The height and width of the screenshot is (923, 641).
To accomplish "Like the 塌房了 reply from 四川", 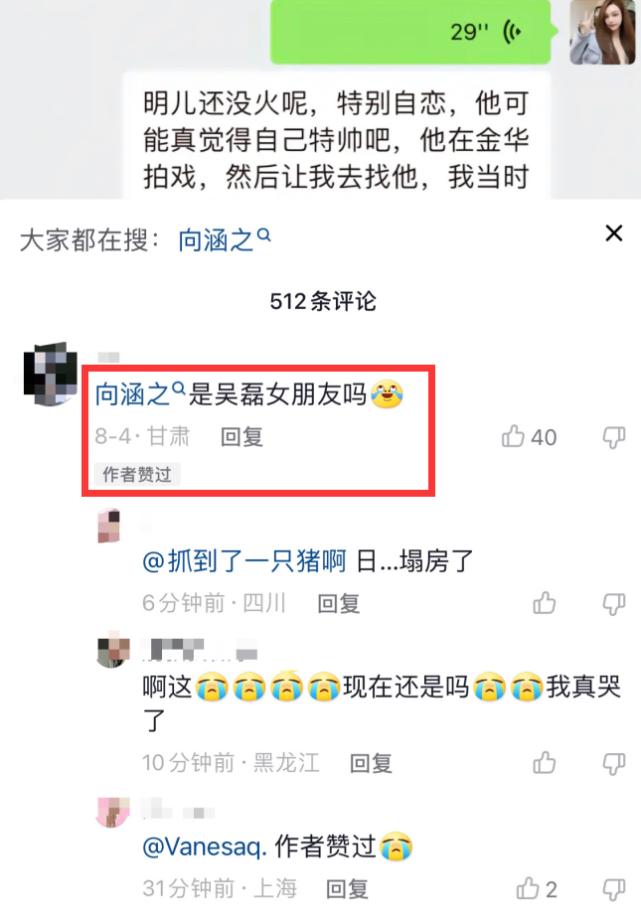I will coord(544,603).
